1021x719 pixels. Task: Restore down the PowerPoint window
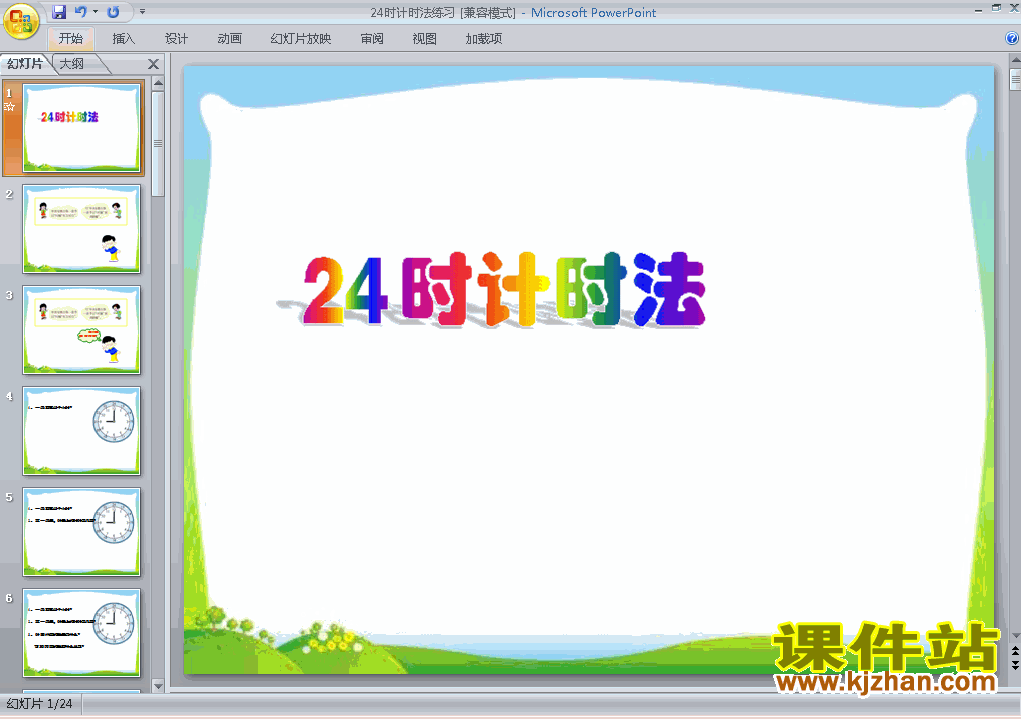coord(996,8)
